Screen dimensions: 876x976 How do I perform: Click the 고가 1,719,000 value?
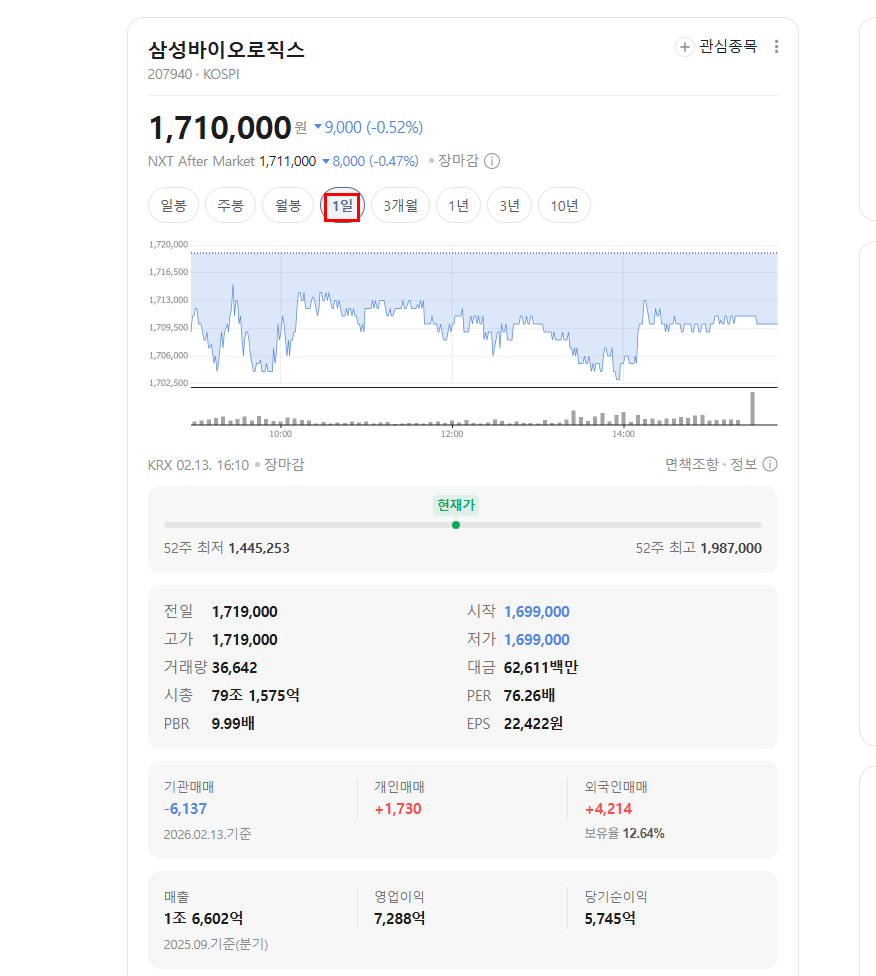pos(245,640)
